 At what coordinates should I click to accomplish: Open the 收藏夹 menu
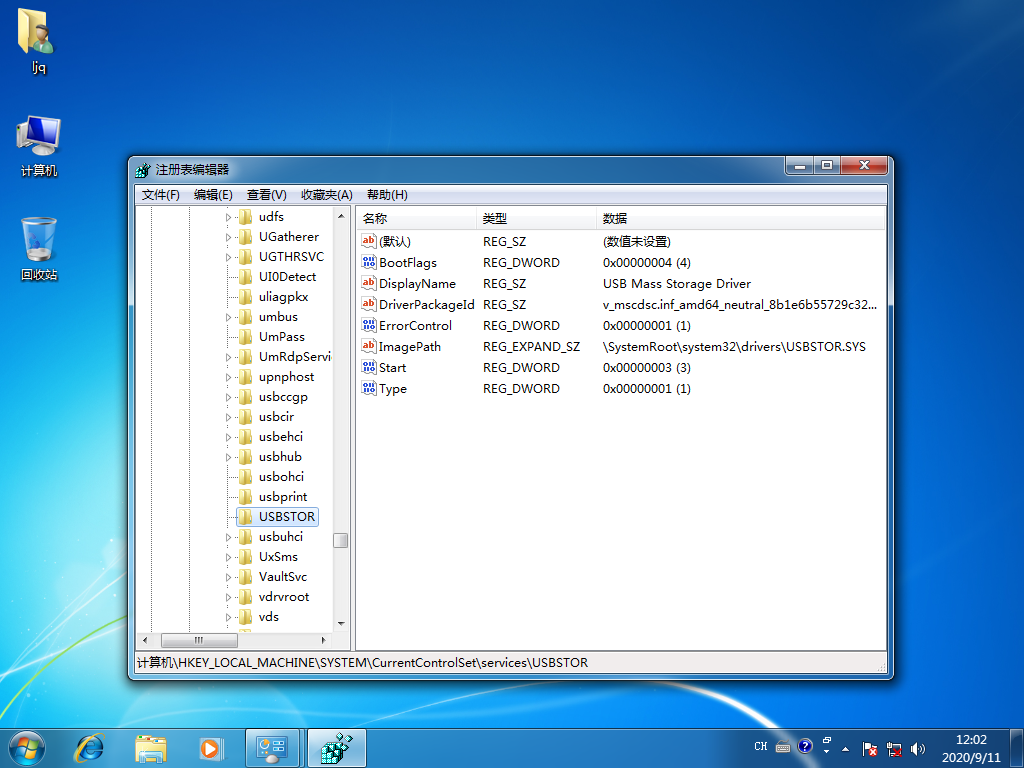[324, 194]
